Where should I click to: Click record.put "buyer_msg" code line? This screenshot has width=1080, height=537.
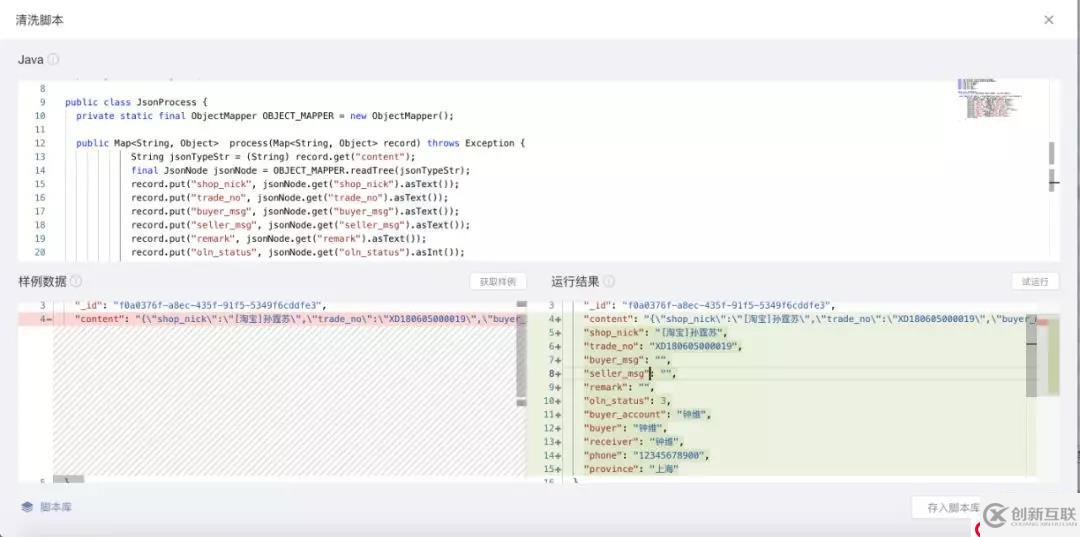click(295, 211)
